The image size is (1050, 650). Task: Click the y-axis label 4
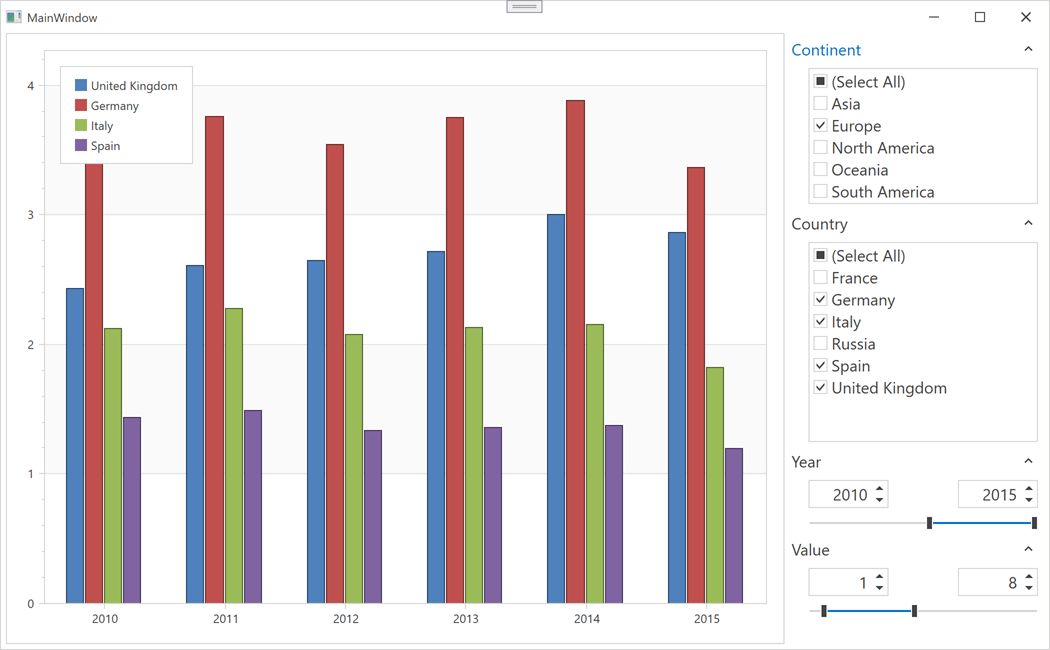30,86
